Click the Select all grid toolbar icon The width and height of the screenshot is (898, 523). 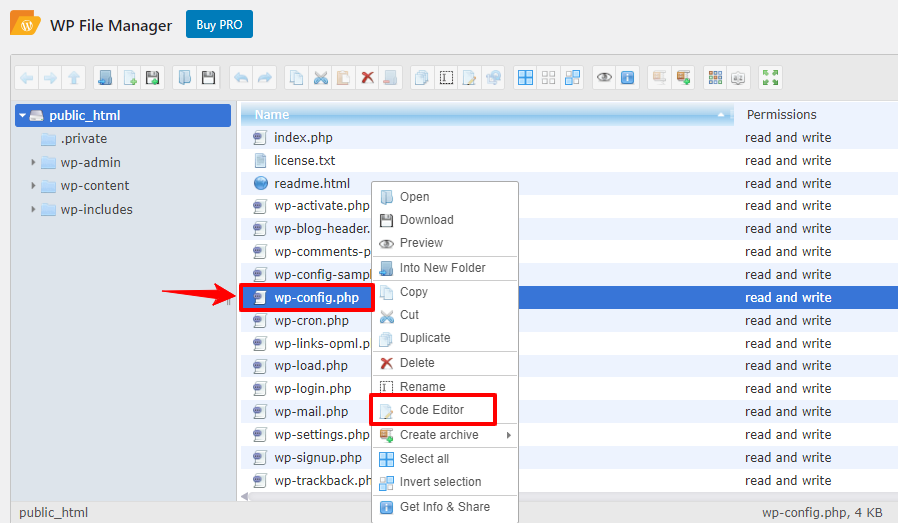[x=524, y=77]
